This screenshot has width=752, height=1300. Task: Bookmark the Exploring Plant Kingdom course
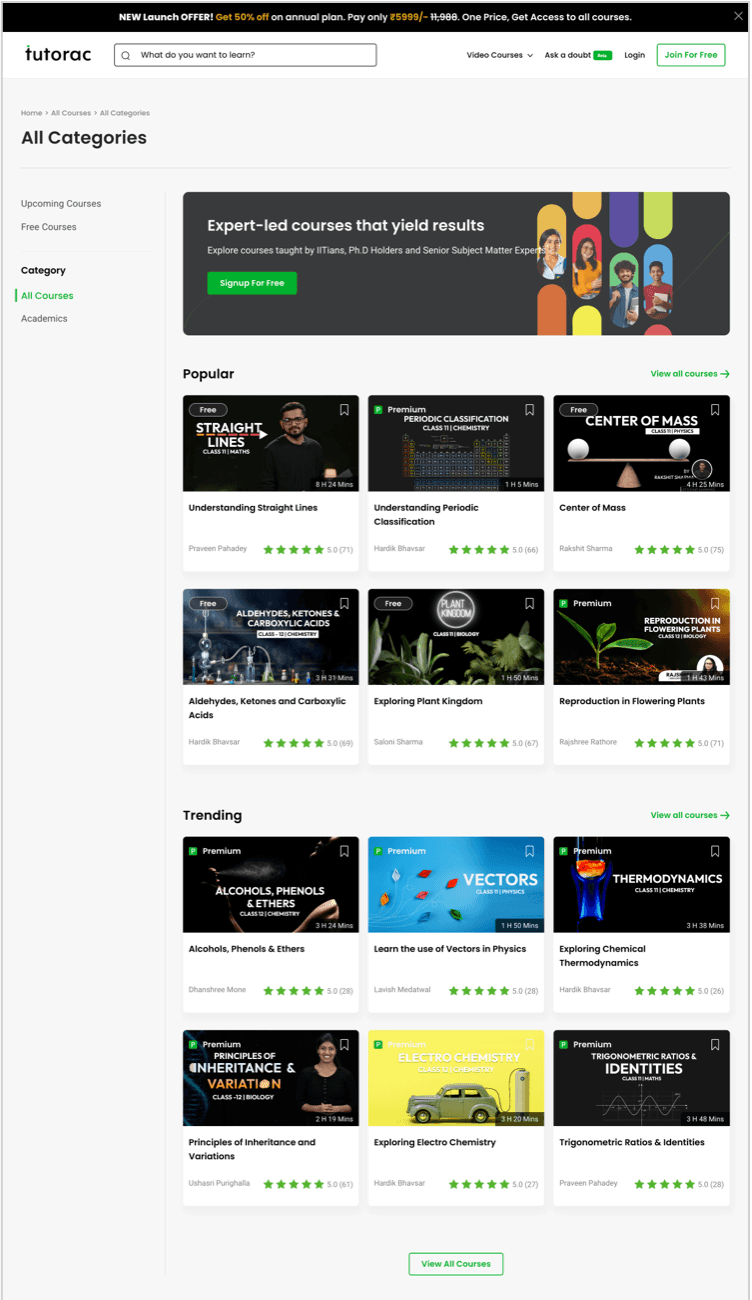pos(530,604)
